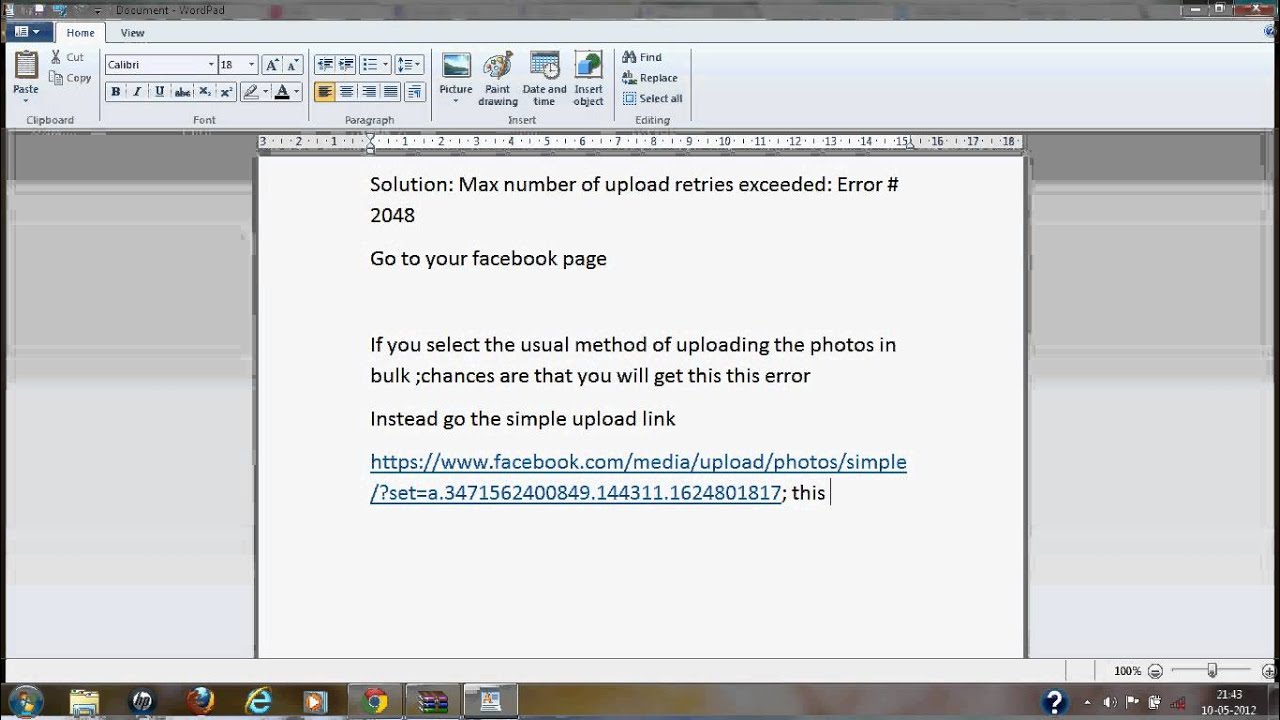
Task: Apply the font text color
Action: tap(282, 92)
